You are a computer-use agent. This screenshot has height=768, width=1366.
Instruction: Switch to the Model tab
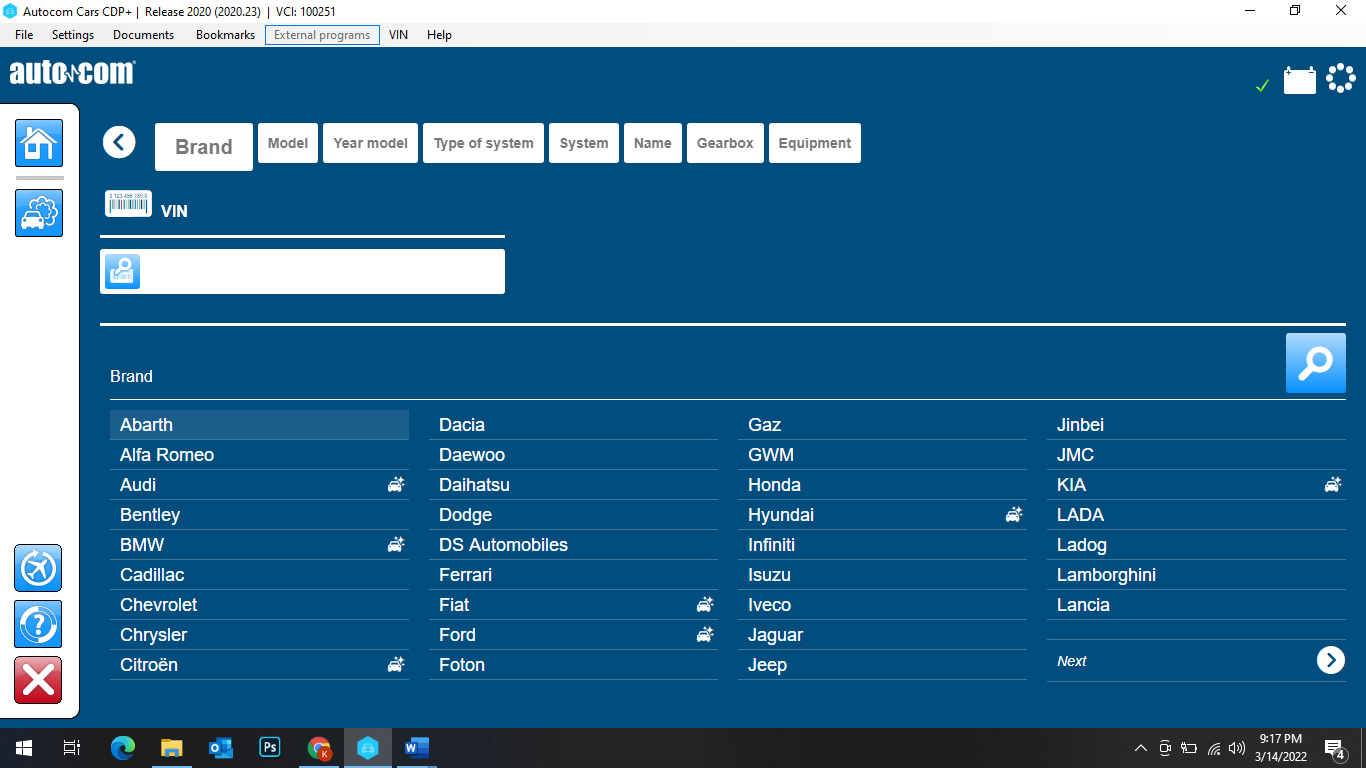(288, 143)
